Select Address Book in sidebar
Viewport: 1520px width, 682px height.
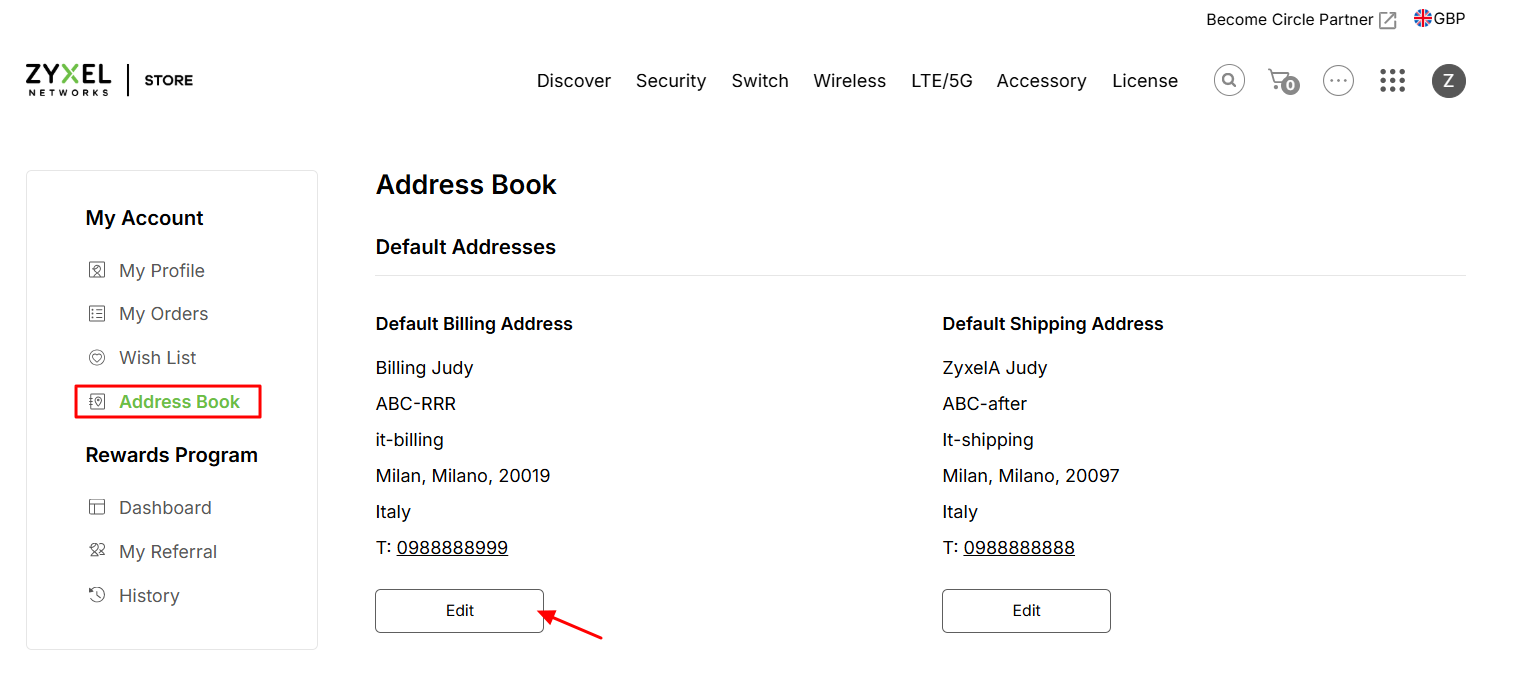[167, 401]
